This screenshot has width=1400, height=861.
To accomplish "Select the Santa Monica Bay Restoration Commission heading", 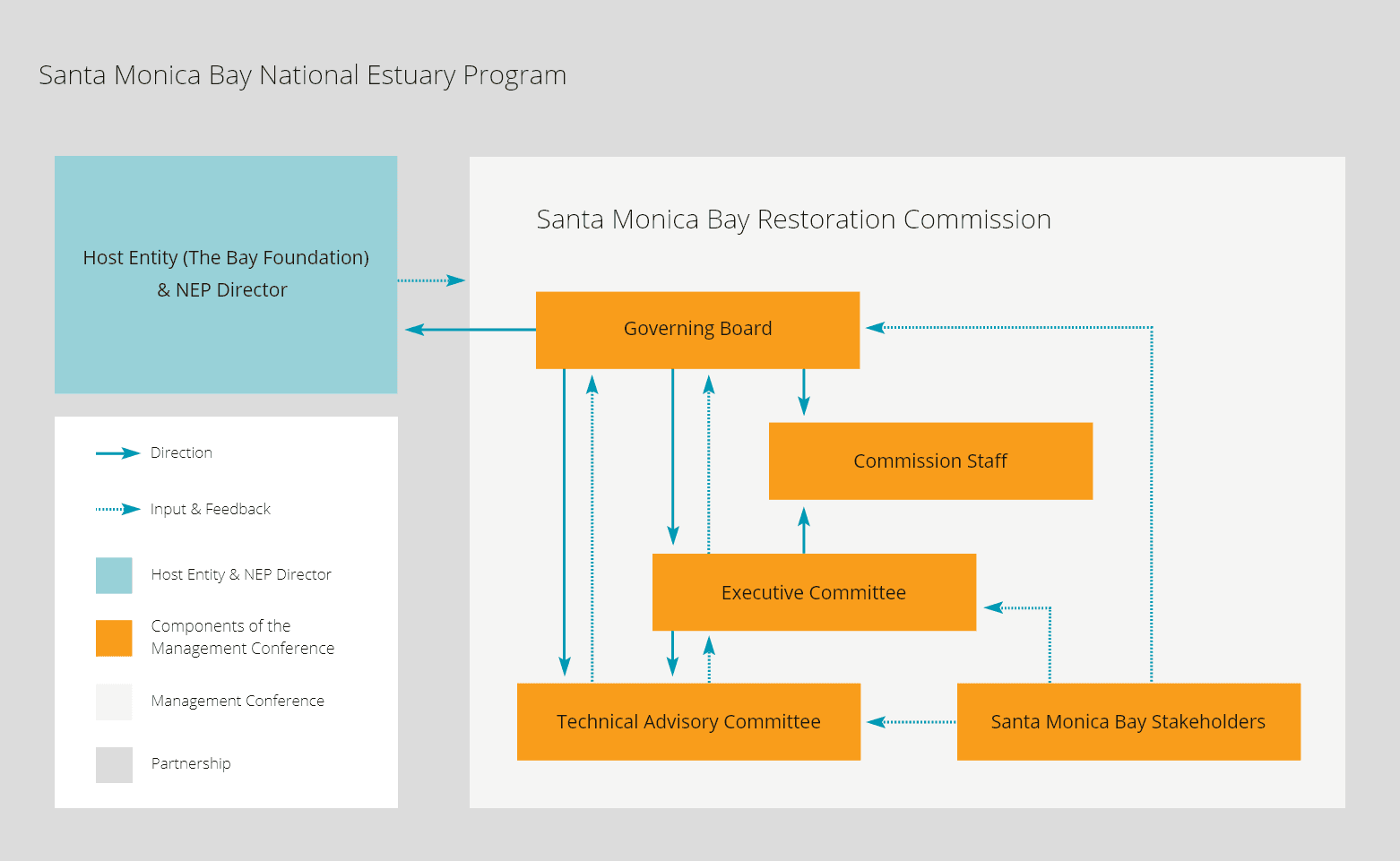I will pos(793,219).
